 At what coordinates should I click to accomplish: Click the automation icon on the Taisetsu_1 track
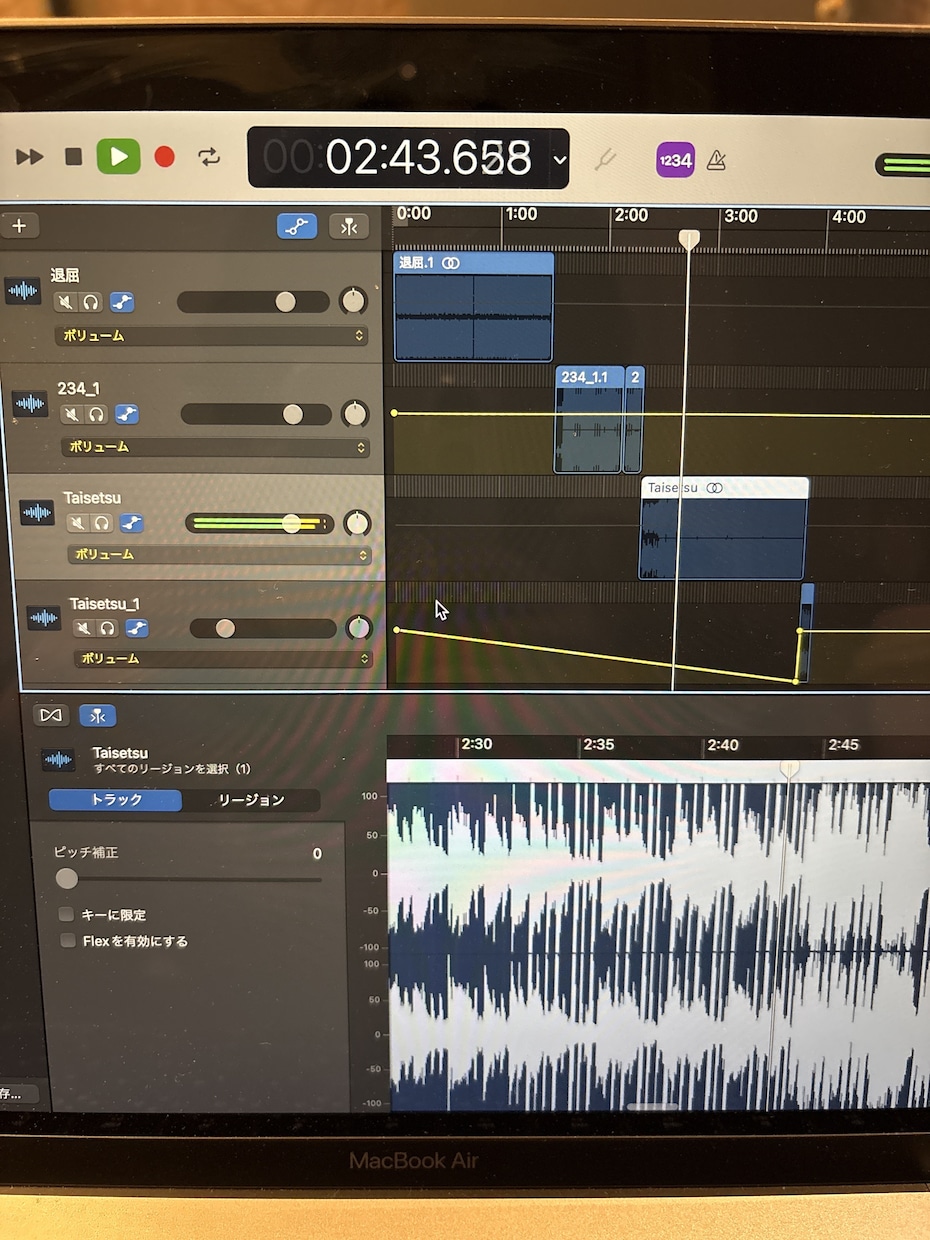pyautogui.click(x=136, y=628)
